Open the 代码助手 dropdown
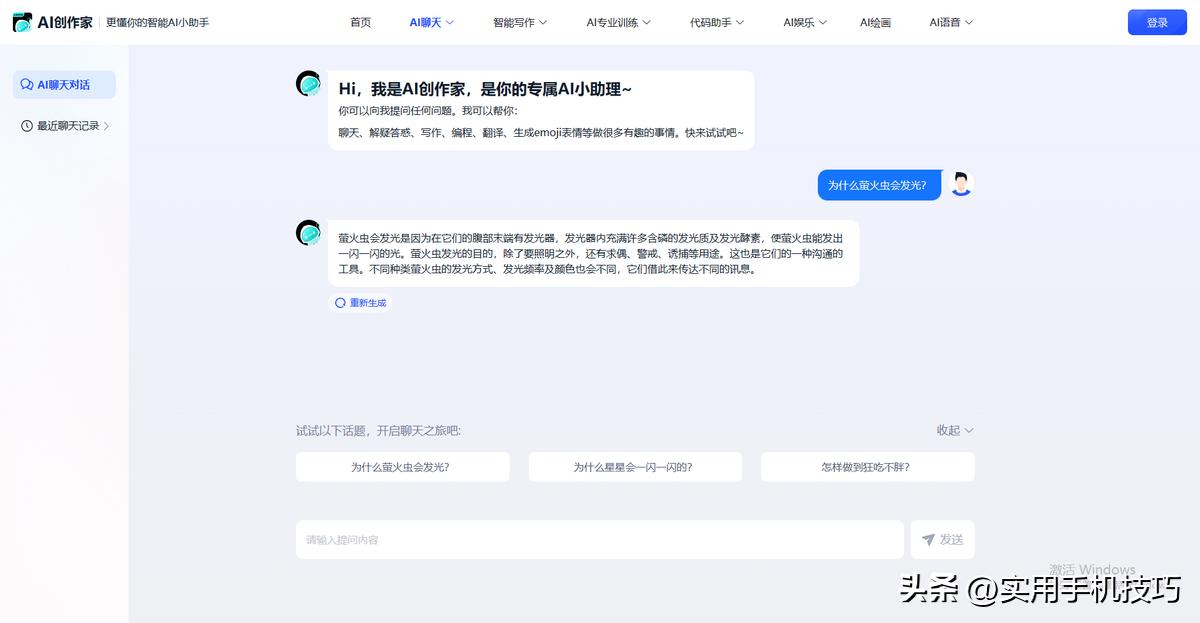The width and height of the screenshot is (1200, 623). 715,21
